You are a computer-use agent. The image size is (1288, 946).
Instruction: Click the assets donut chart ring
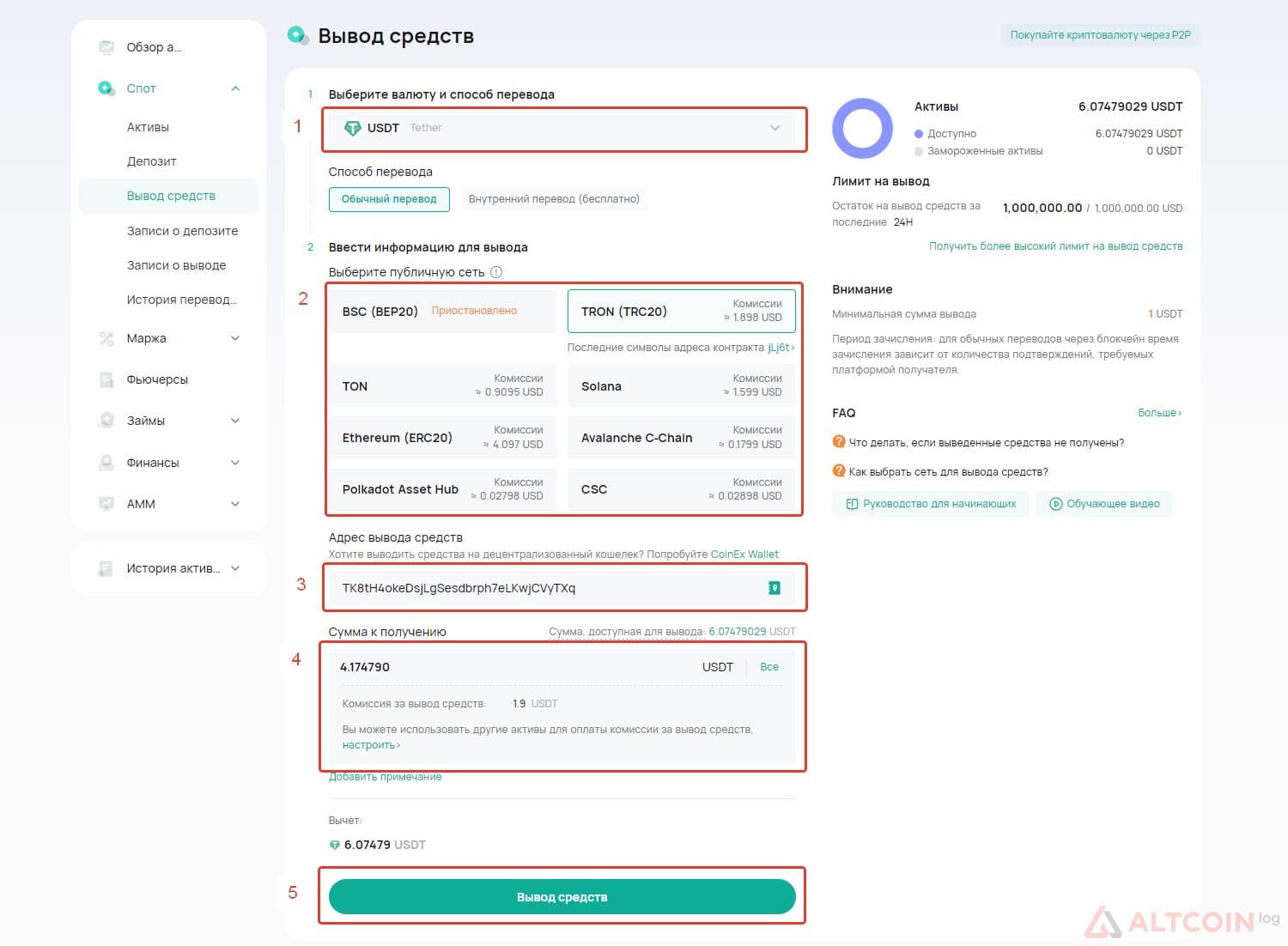(x=863, y=128)
